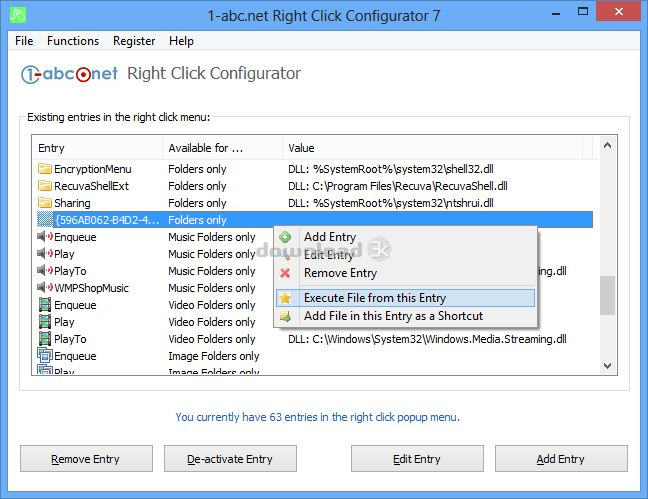648x499 pixels.
Task: Click the app icon in the title bar
Action: coord(18,15)
